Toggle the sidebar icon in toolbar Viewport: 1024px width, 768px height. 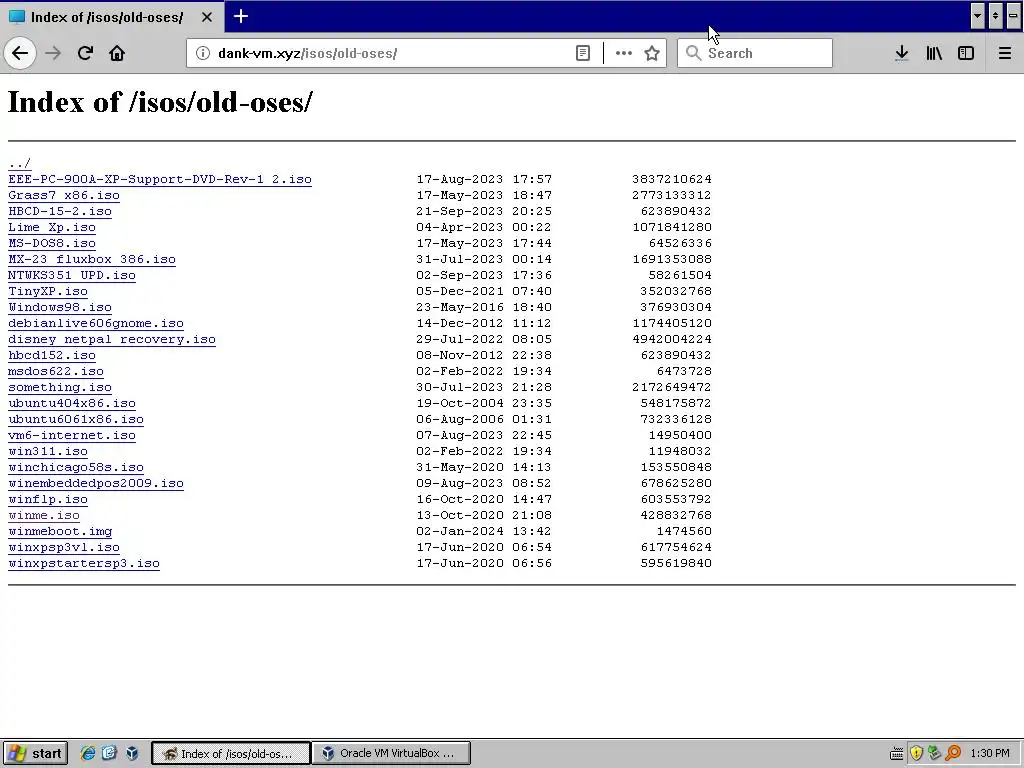(x=966, y=53)
